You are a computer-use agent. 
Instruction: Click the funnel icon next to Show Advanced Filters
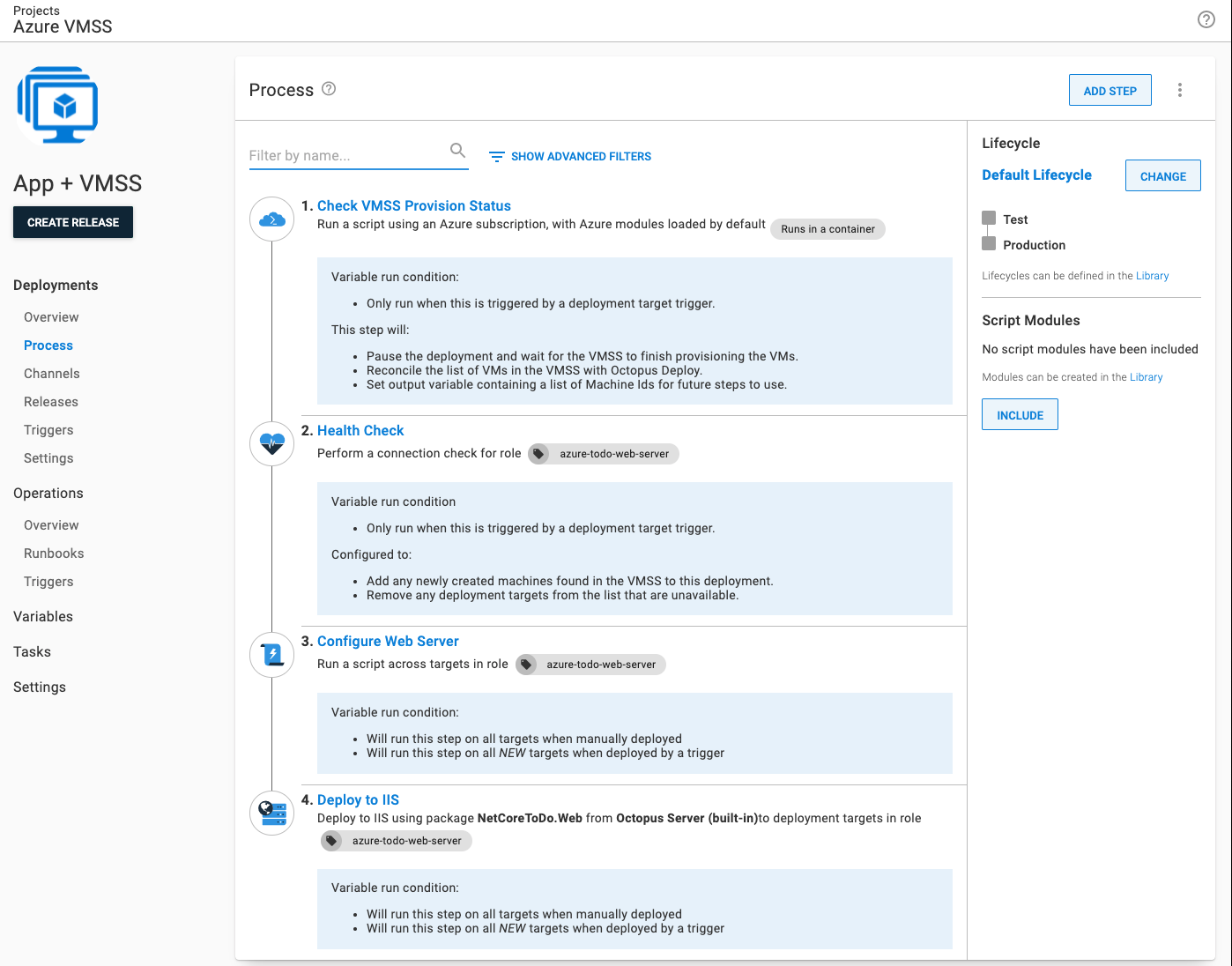point(496,155)
